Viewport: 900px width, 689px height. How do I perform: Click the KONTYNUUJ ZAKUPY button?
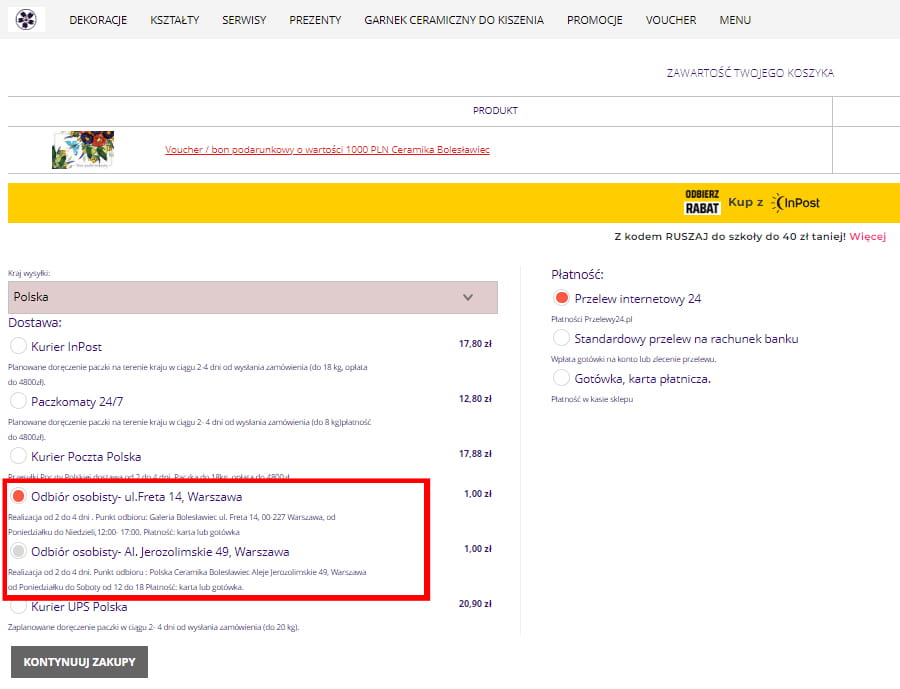79,662
